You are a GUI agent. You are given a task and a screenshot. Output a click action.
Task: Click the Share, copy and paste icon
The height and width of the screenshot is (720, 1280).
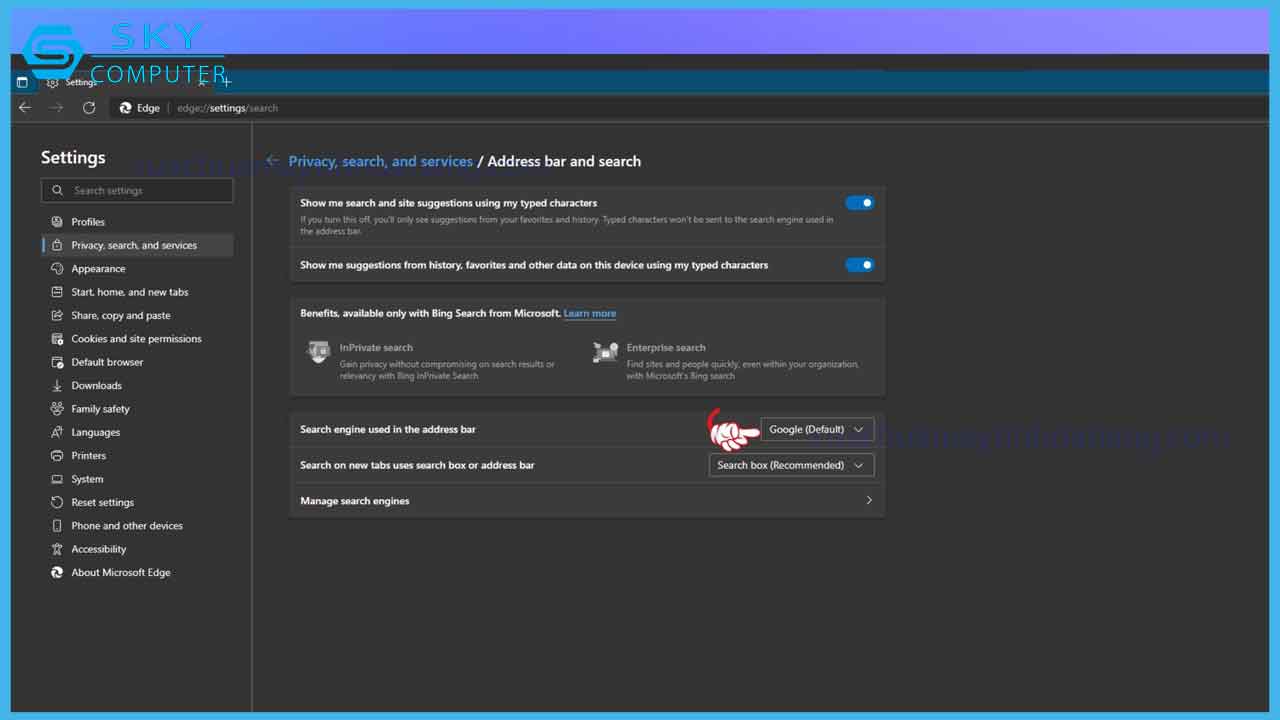pos(57,315)
